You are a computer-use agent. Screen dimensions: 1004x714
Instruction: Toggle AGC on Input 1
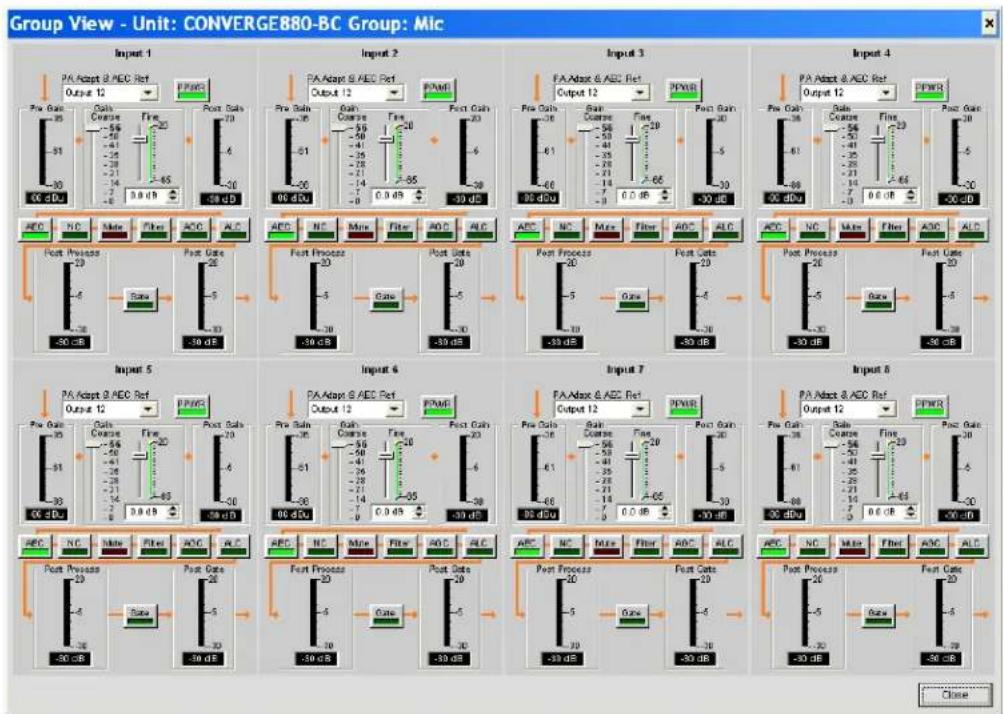pos(193,229)
